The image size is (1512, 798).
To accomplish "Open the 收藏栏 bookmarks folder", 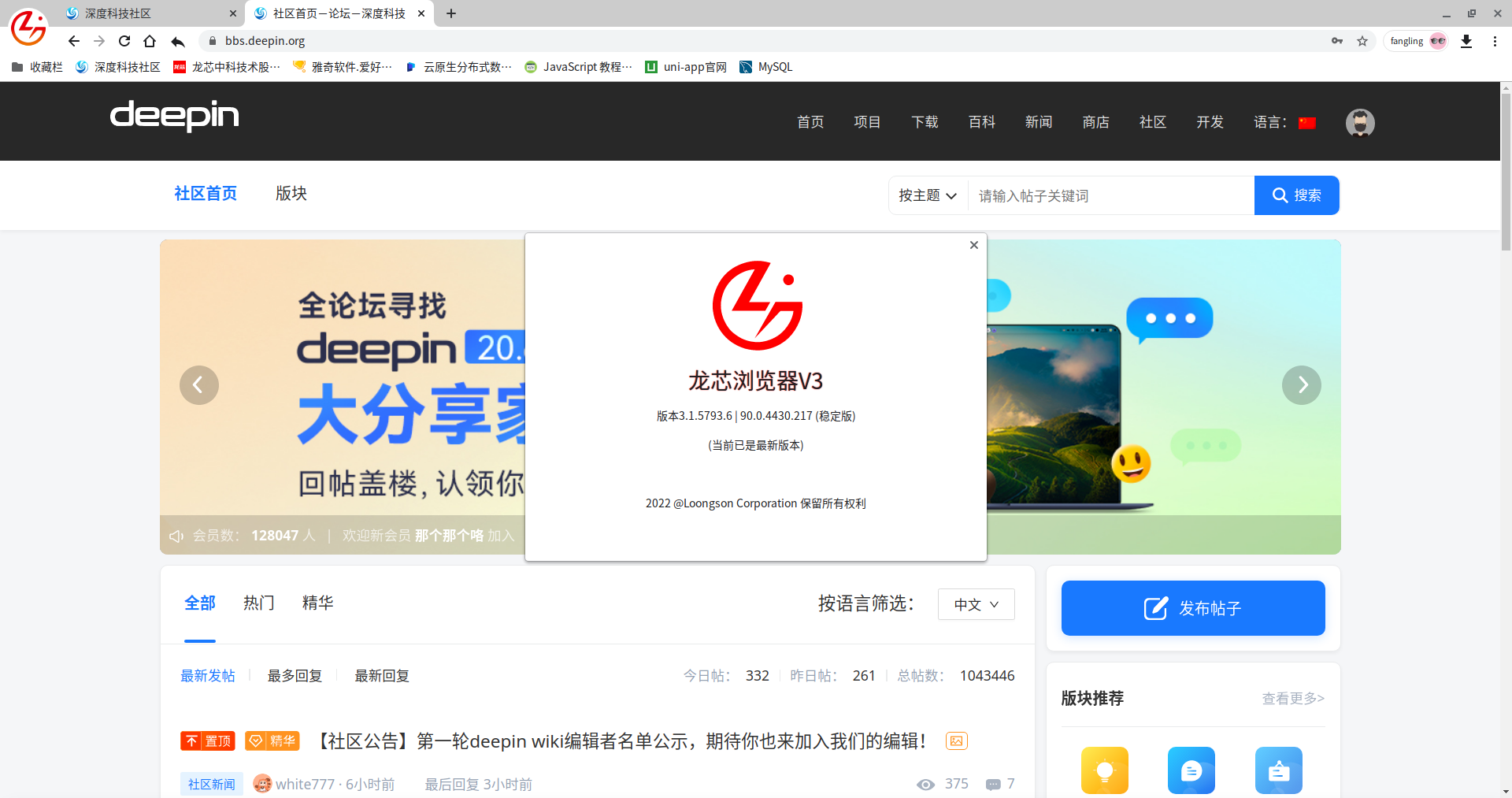I will (37, 67).
